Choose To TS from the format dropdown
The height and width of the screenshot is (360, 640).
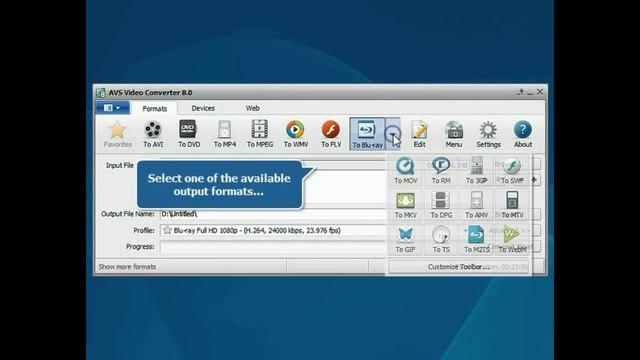click(441, 240)
